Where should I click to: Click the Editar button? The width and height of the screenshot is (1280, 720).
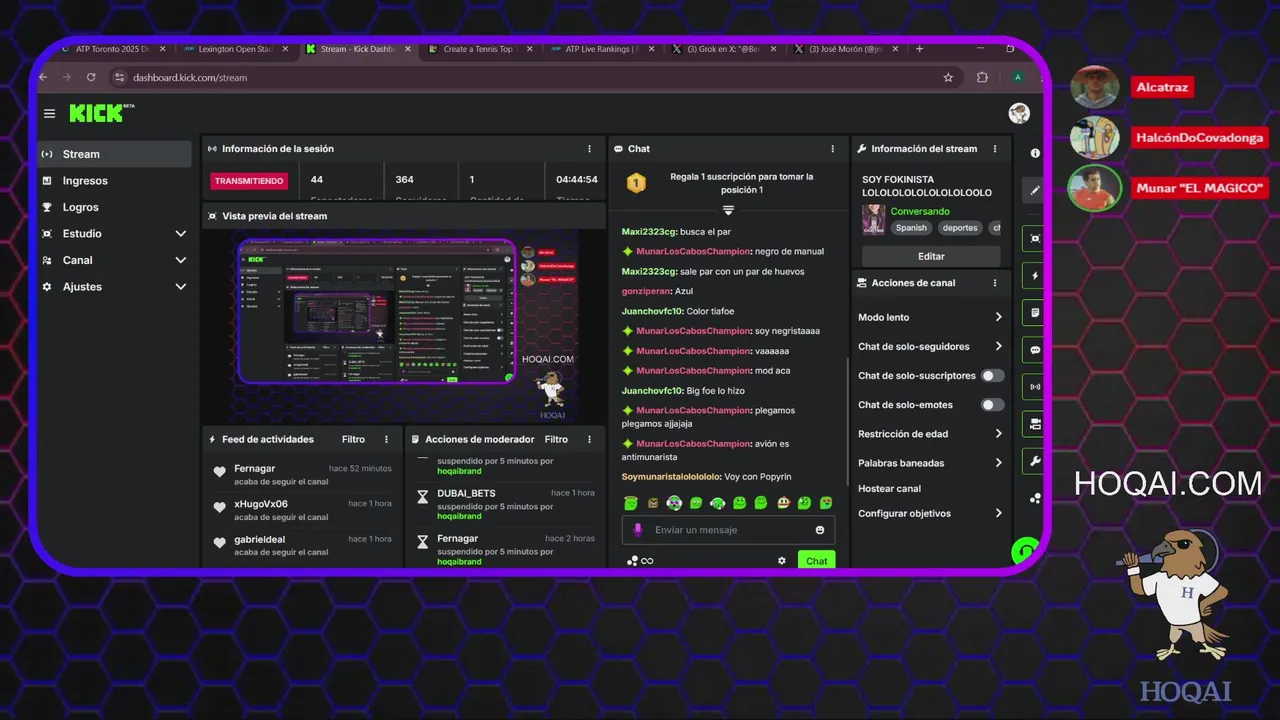coord(931,256)
